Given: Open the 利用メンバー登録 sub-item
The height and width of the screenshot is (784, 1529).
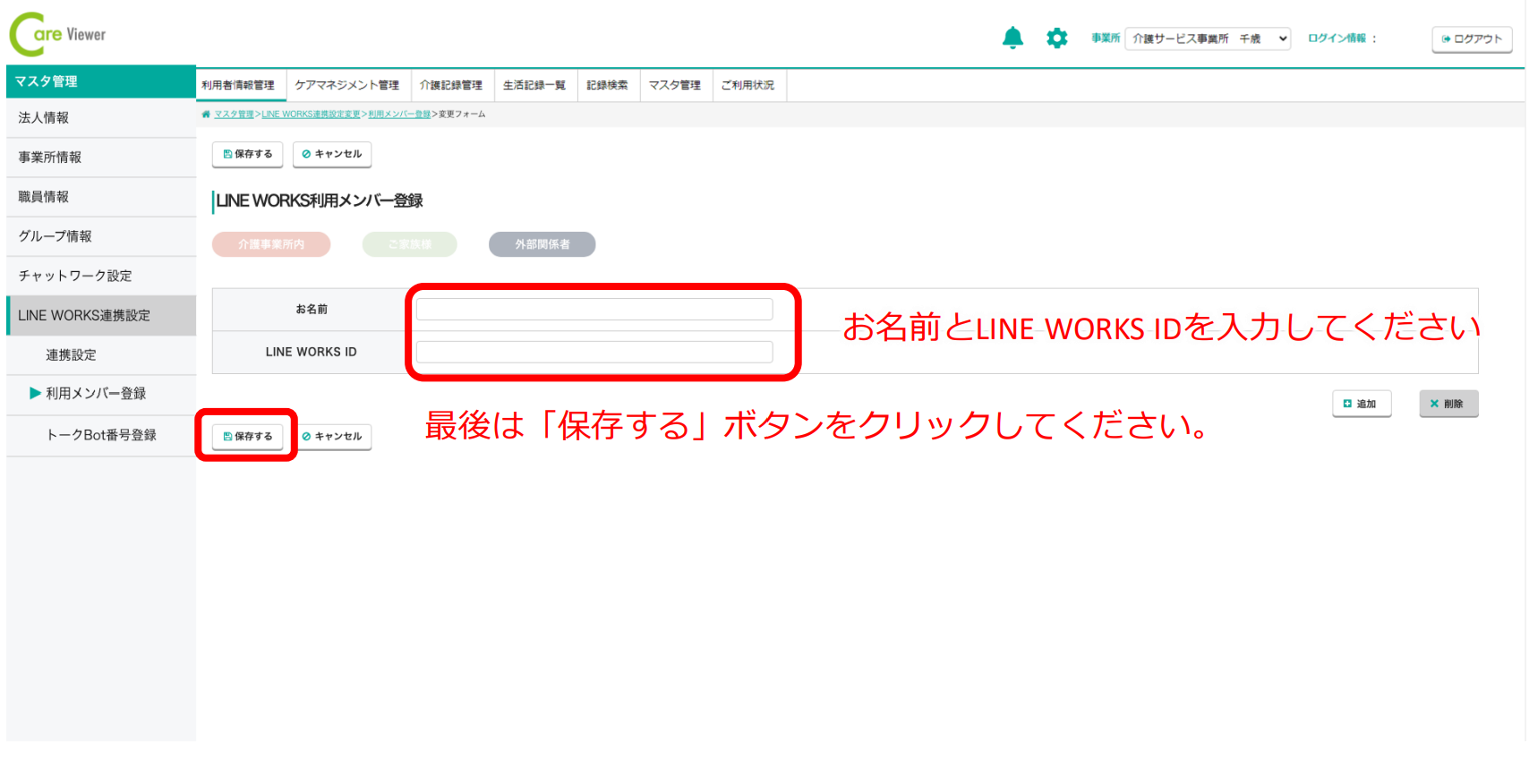Looking at the screenshot, I should 101,394.
